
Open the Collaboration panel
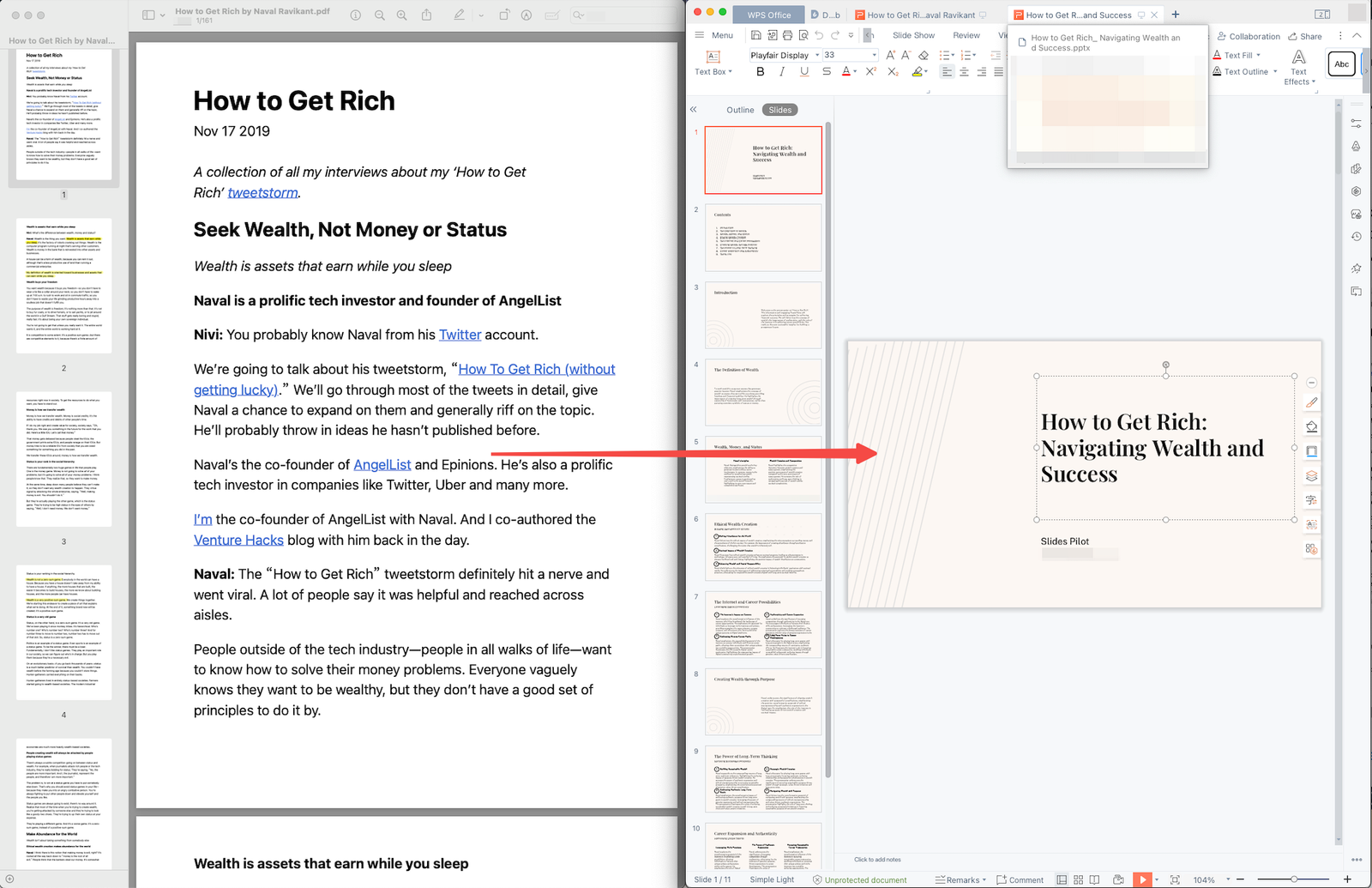coord(1249,36)
